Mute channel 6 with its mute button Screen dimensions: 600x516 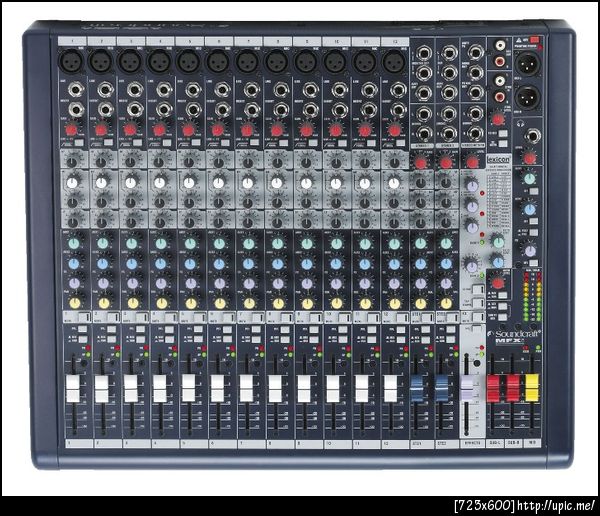(229, 317)
